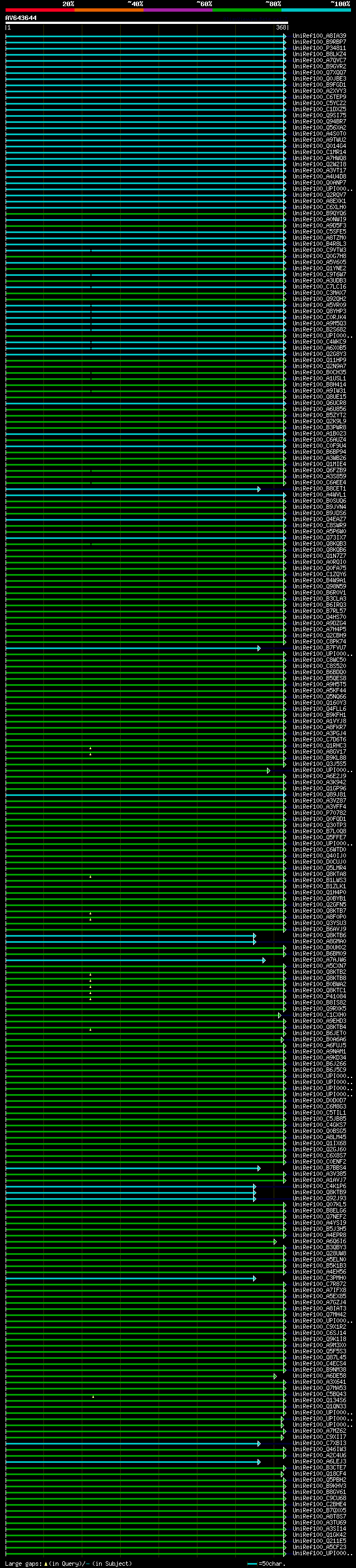Select hit label UniRef100_Q1IX68
The image size is (356, 1568).
click(319, 1144)
